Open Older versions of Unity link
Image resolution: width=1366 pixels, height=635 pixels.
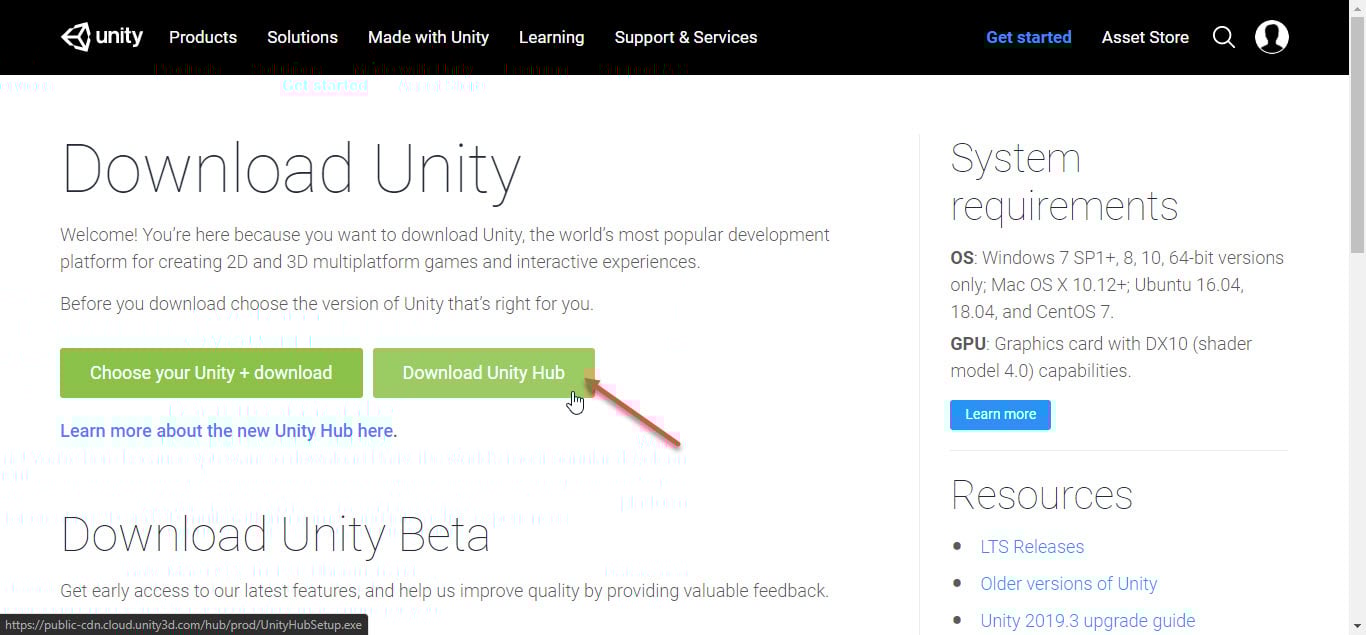pyautogui.click(x=1068, y=584)
